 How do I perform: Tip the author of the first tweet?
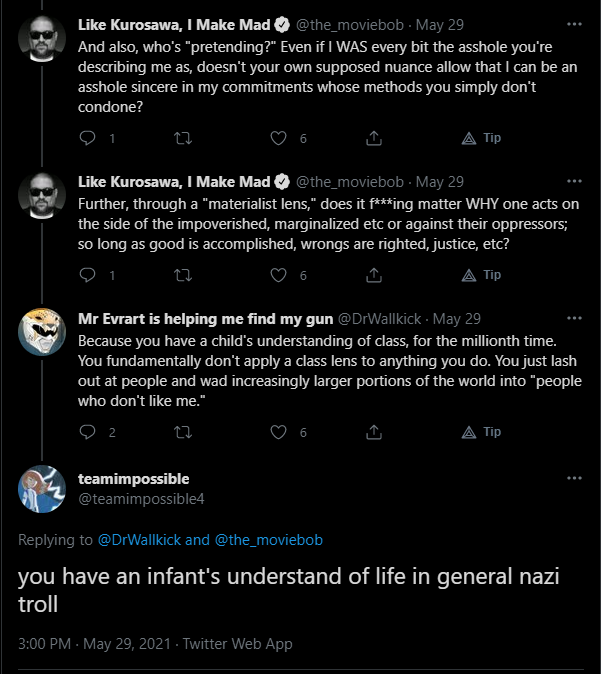click(x=480, y=138)
